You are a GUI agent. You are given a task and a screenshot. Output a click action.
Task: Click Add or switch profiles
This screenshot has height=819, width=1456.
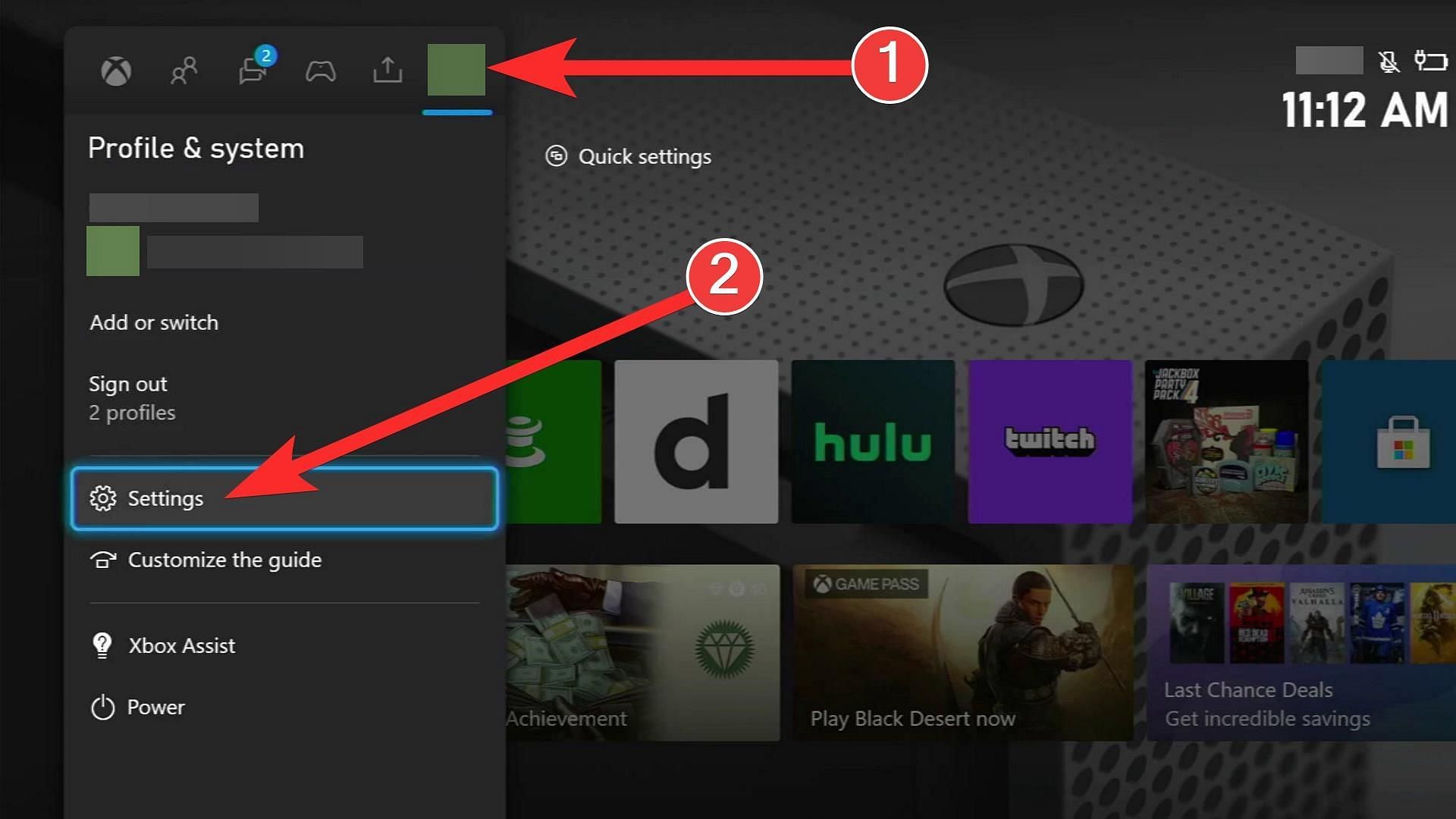point(153,322)
